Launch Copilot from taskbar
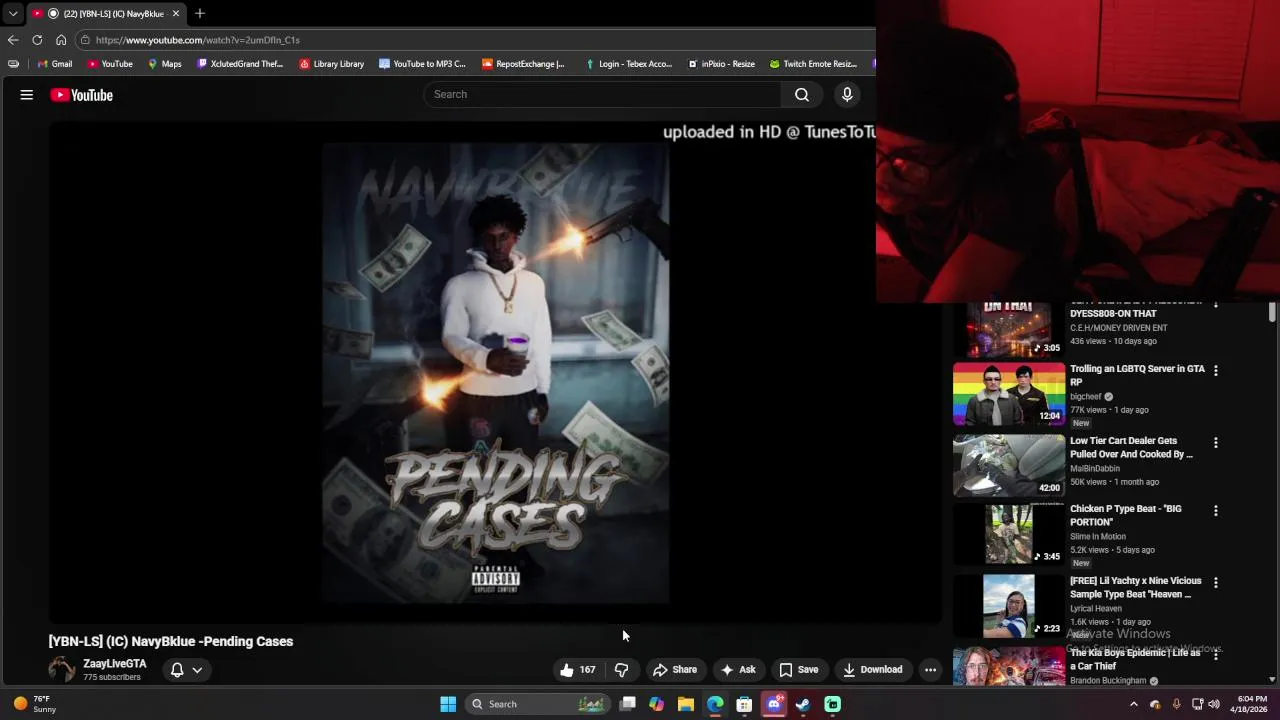The width and height of the screenshot is (1280, 720). (x=656, y=704)
